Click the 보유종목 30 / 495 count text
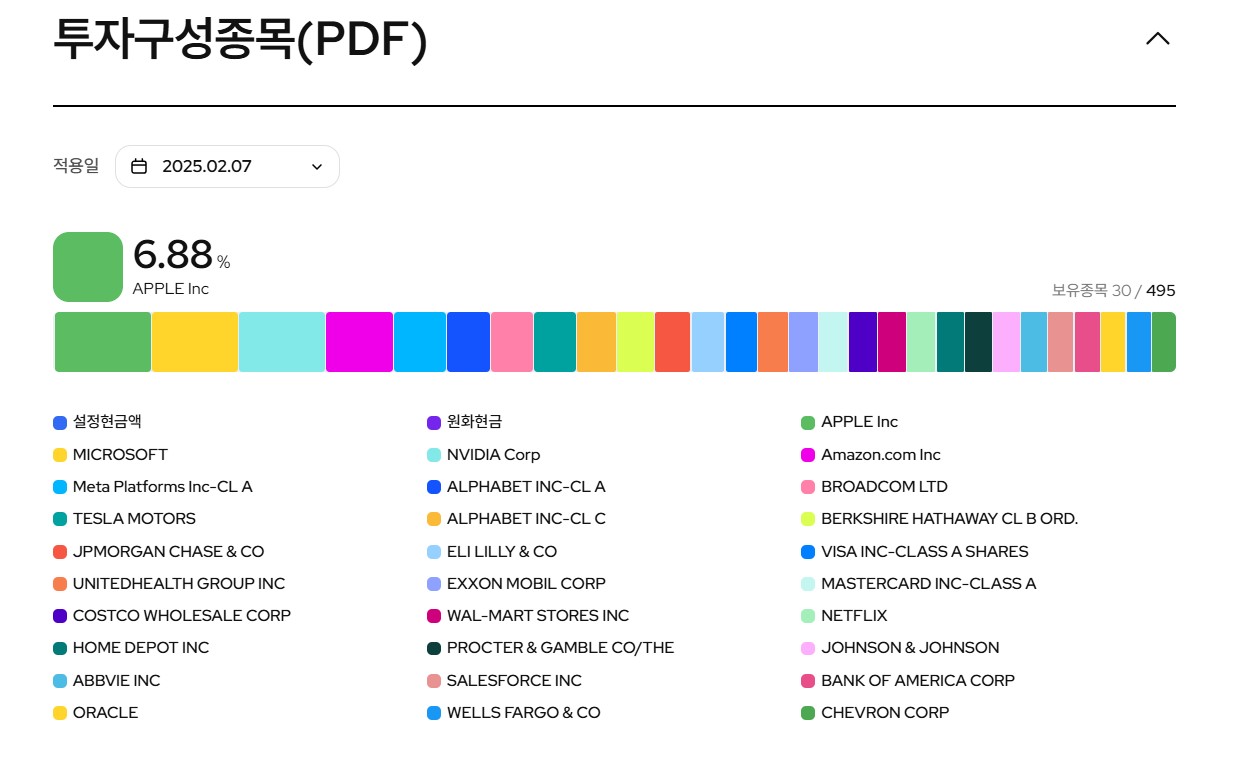Image resolution: width=1235 pixels, height=770 pixels. tap(1113, 291)
